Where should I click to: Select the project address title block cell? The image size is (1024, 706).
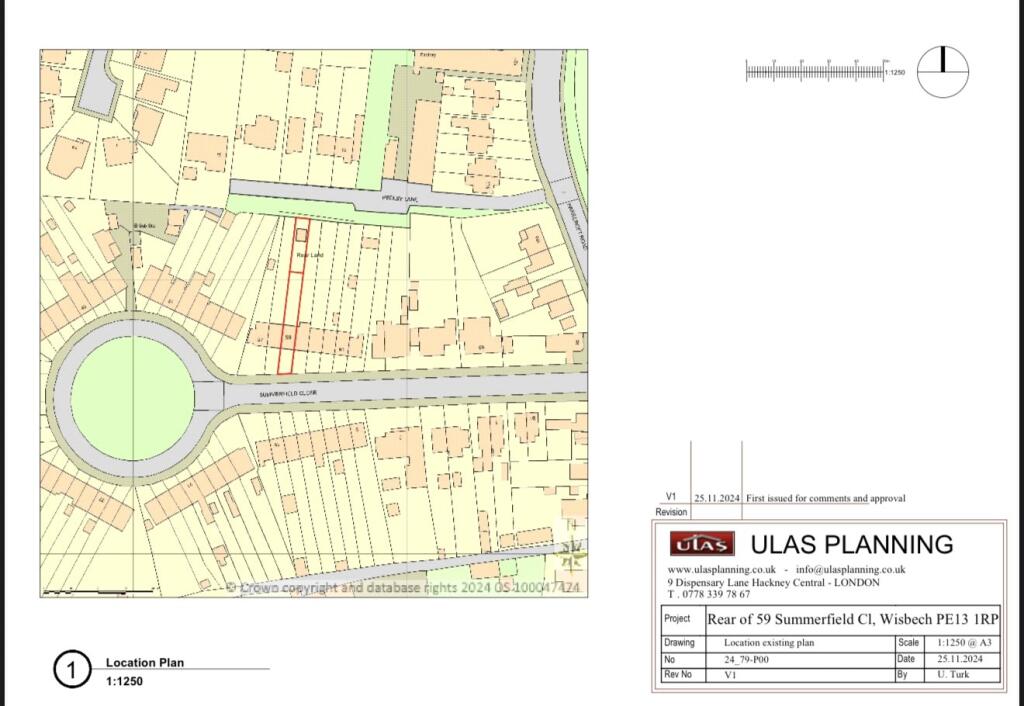852,619
